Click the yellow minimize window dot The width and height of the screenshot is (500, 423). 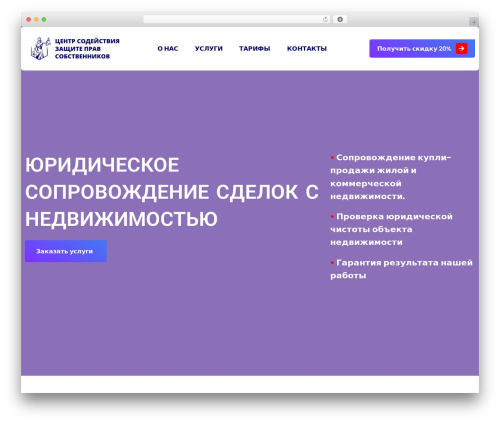pyautogui.click(x=36, y=20)
